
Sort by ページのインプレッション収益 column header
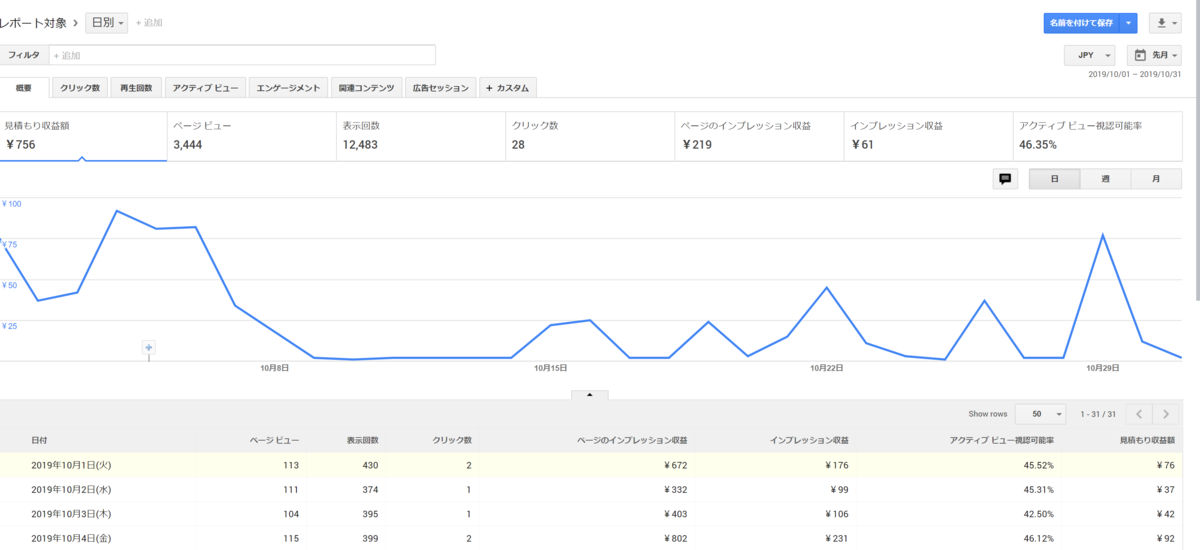click(x=632, y=440)
